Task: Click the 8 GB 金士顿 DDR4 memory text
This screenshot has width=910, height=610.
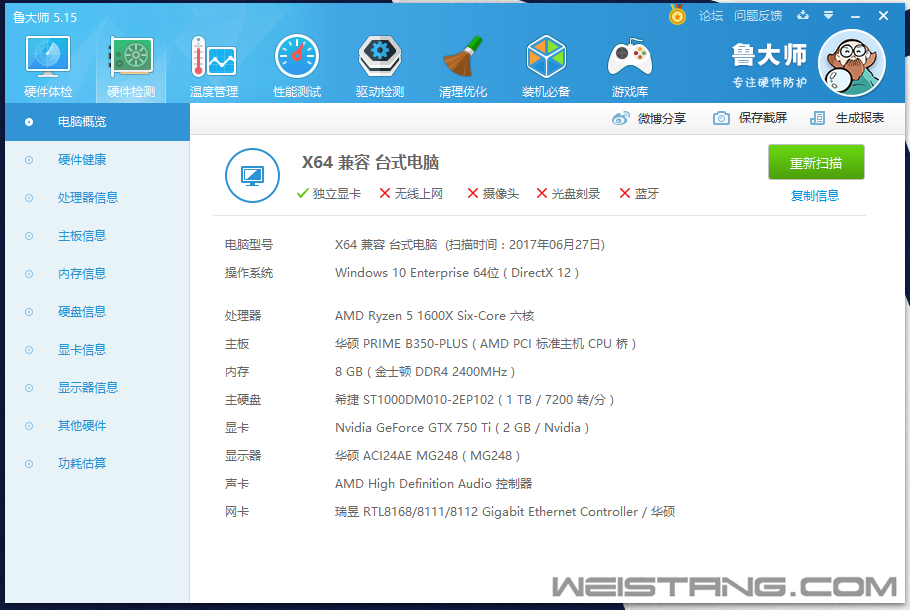Action: point(425,371)
